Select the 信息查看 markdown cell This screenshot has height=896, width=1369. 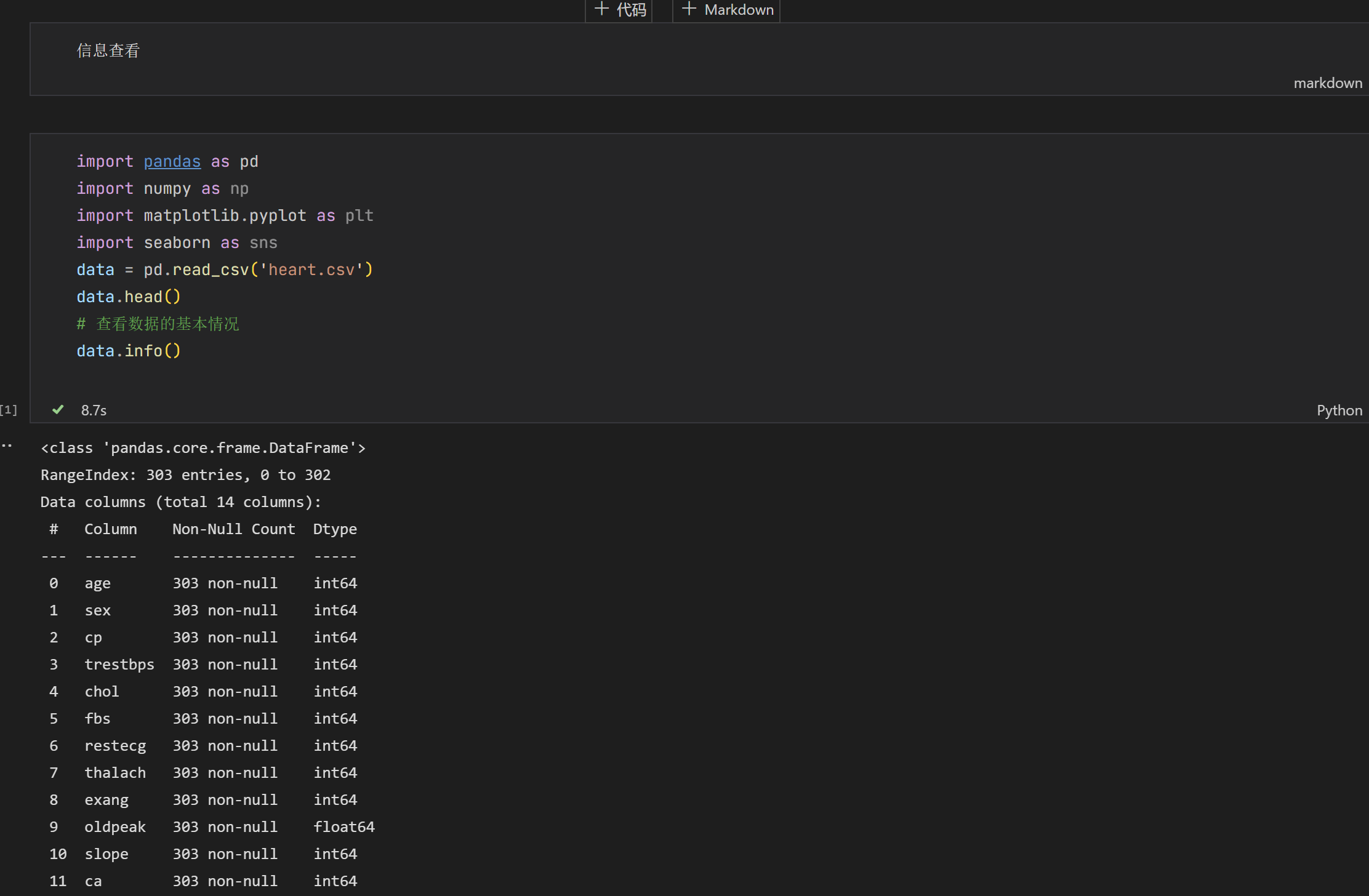(x=108, y=51)
